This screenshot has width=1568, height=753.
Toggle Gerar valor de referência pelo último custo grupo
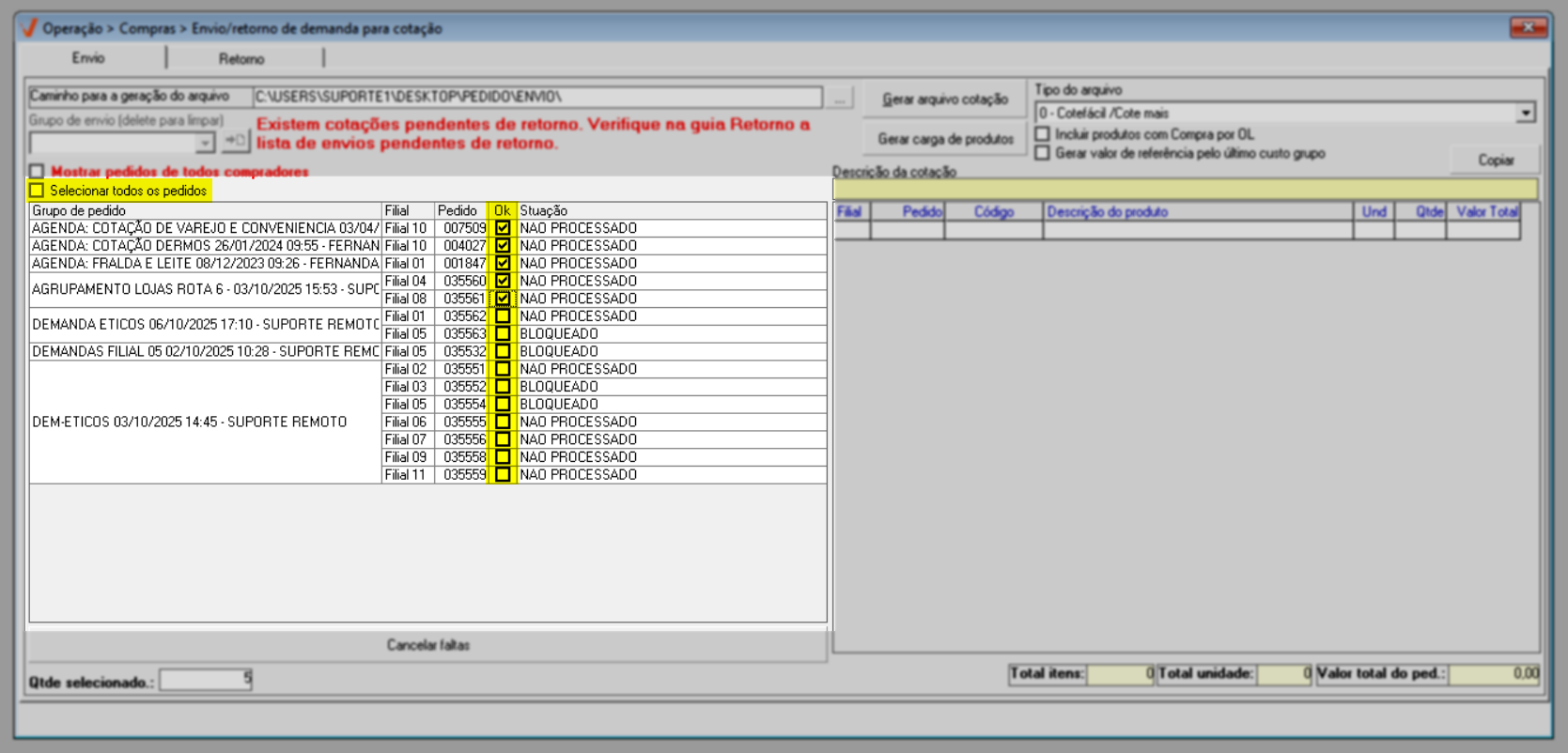(x=1042, y=153)
